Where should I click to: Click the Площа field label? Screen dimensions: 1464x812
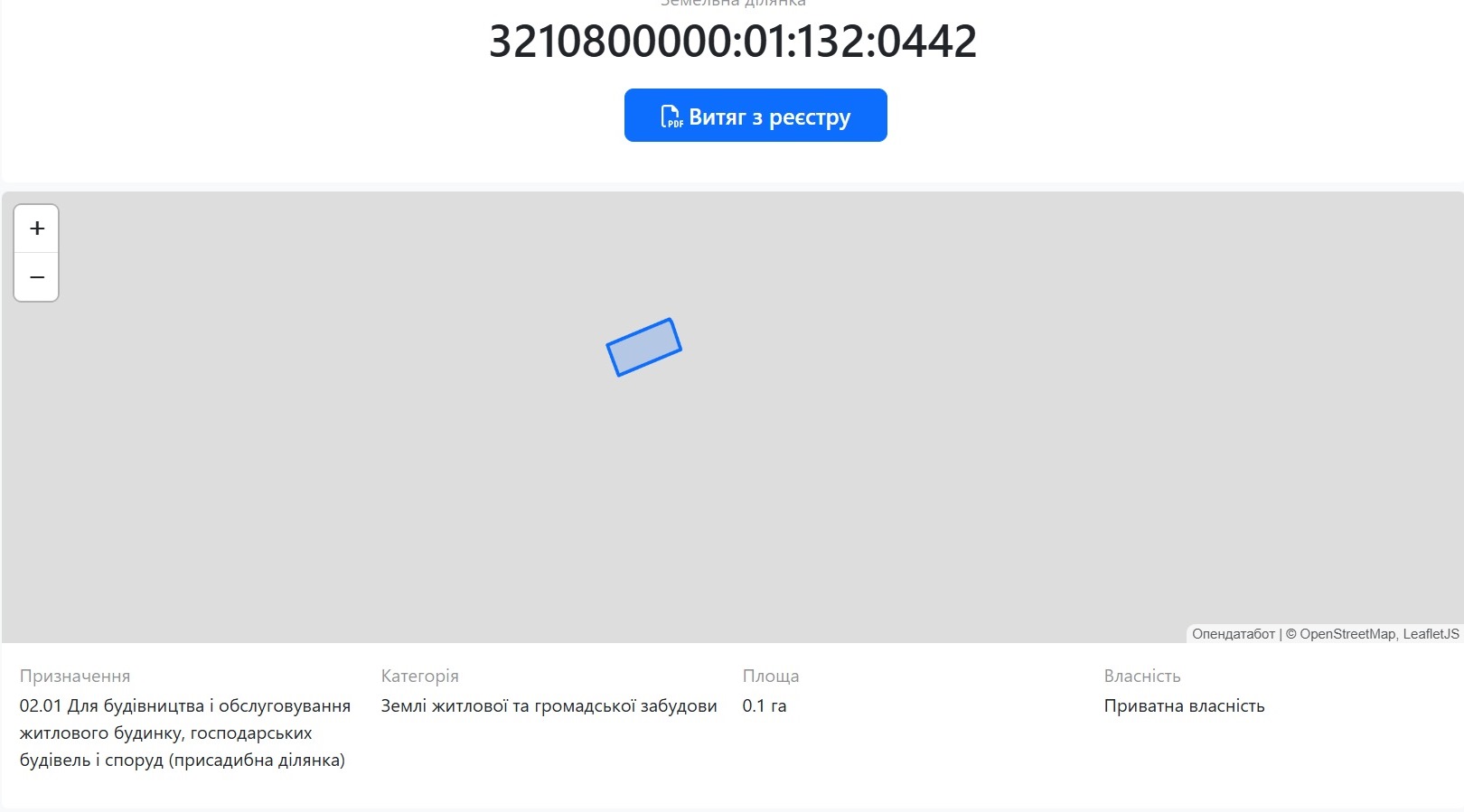771,676
